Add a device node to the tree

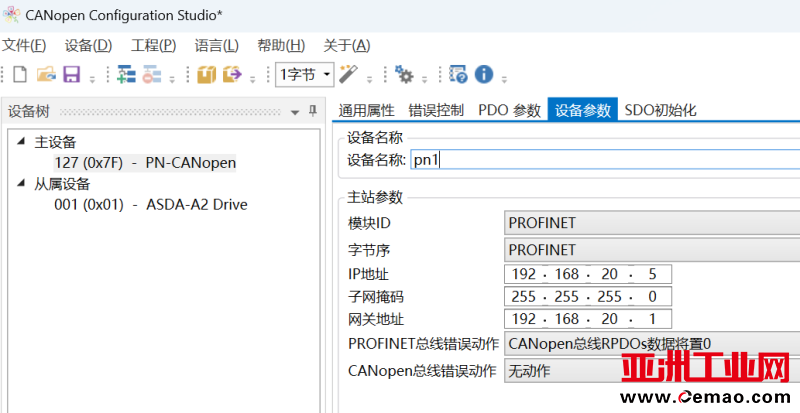click(126, 75)
